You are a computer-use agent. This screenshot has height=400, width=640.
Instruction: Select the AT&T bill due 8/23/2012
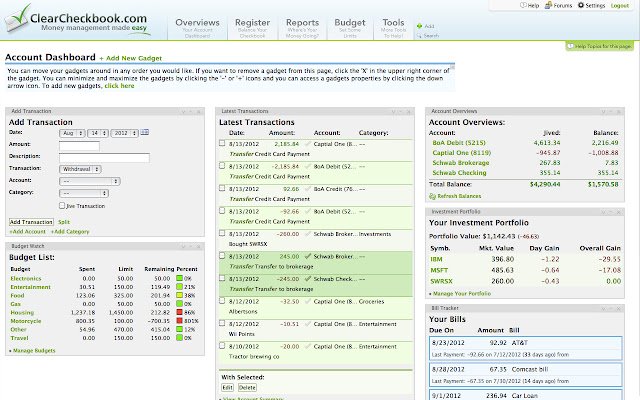526,348
